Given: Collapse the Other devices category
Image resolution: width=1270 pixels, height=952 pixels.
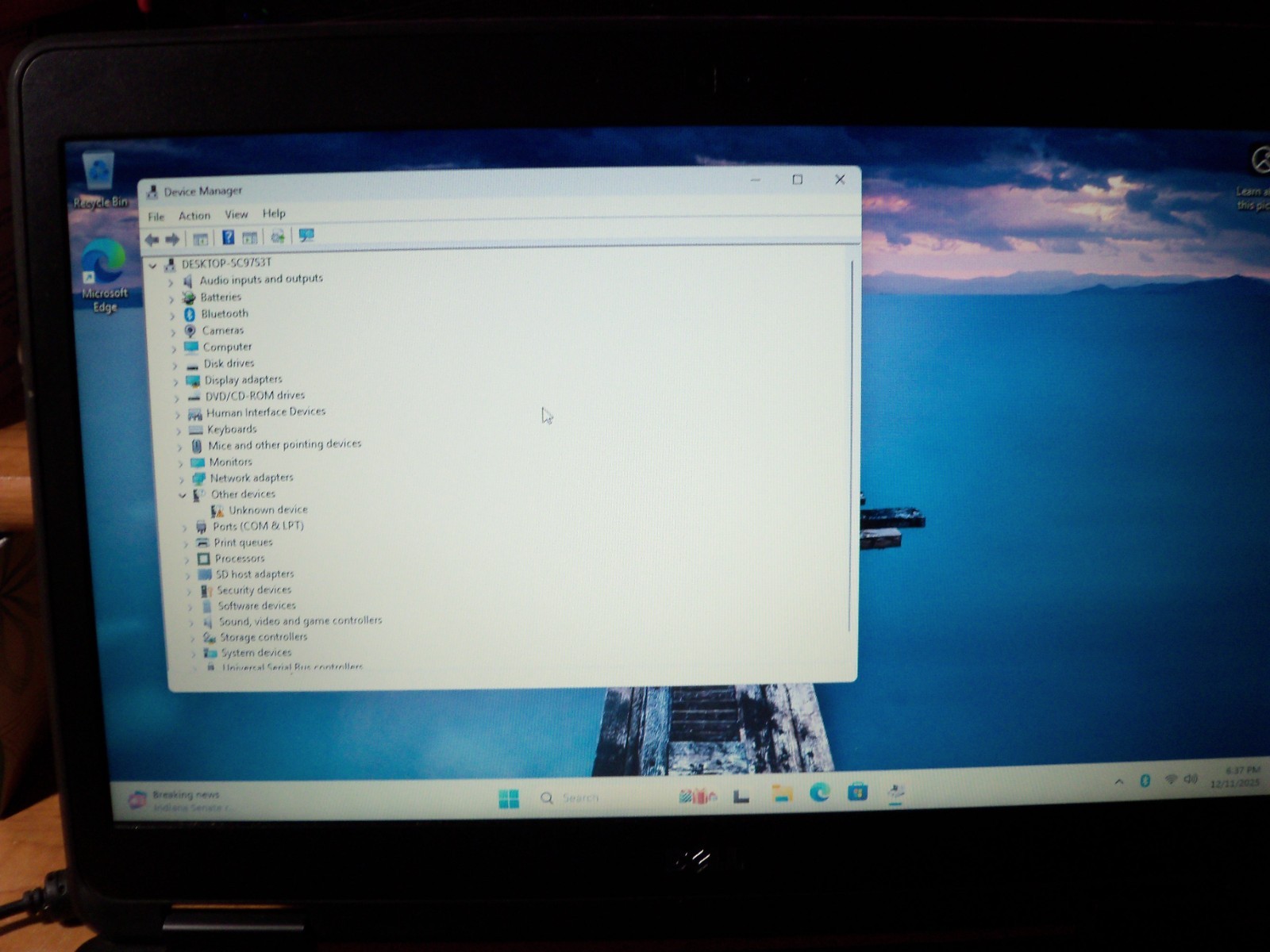Looking at the screenshot, I should click(183, 495).
